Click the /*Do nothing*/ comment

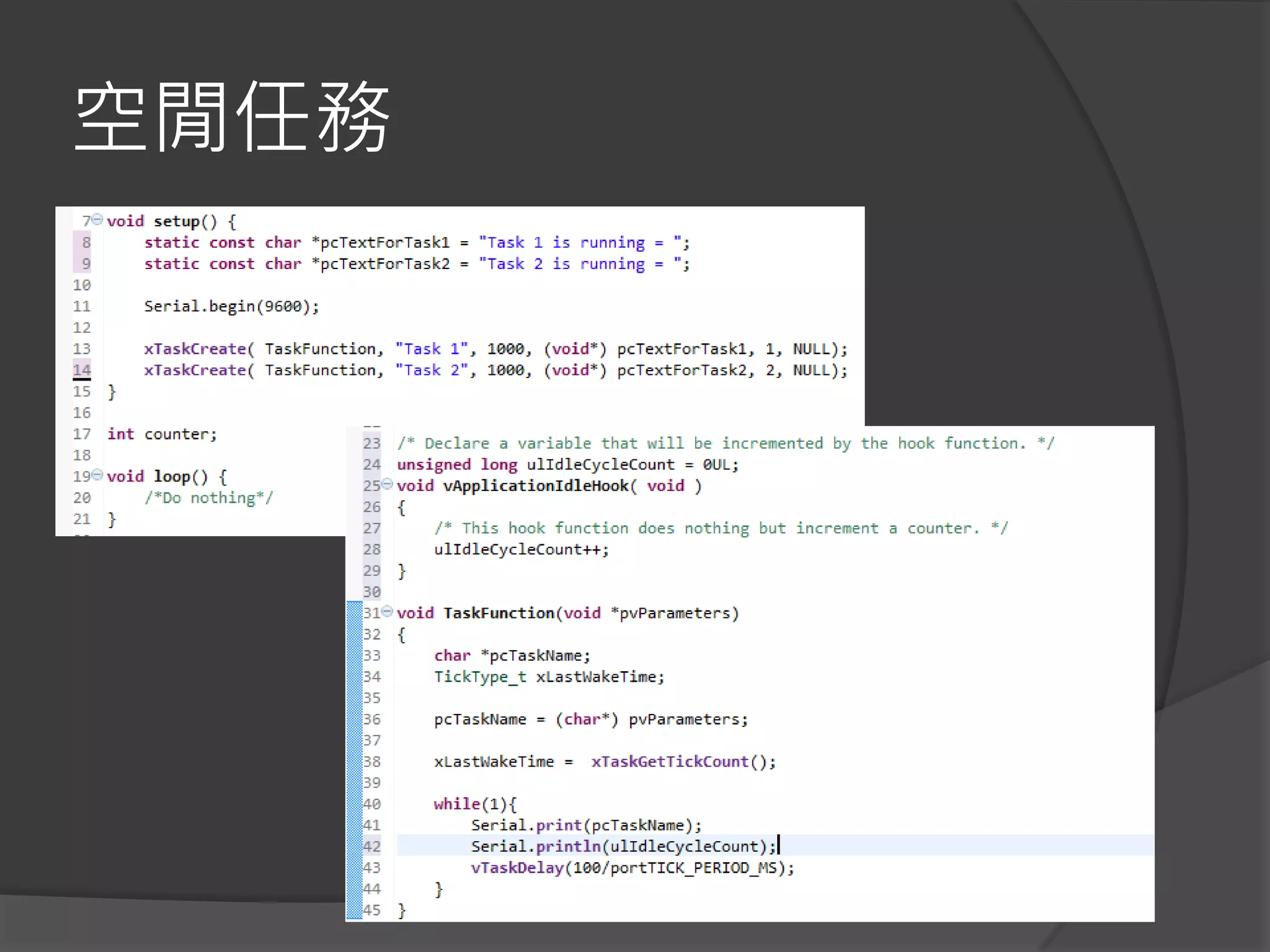coord(208,498)
